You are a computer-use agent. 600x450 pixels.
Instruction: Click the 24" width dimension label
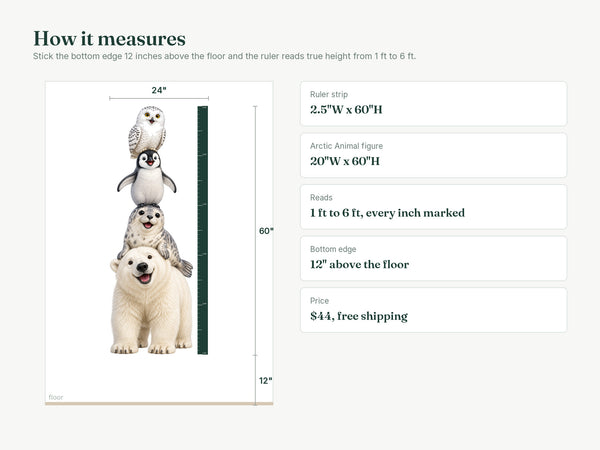(x=159, y=90)
